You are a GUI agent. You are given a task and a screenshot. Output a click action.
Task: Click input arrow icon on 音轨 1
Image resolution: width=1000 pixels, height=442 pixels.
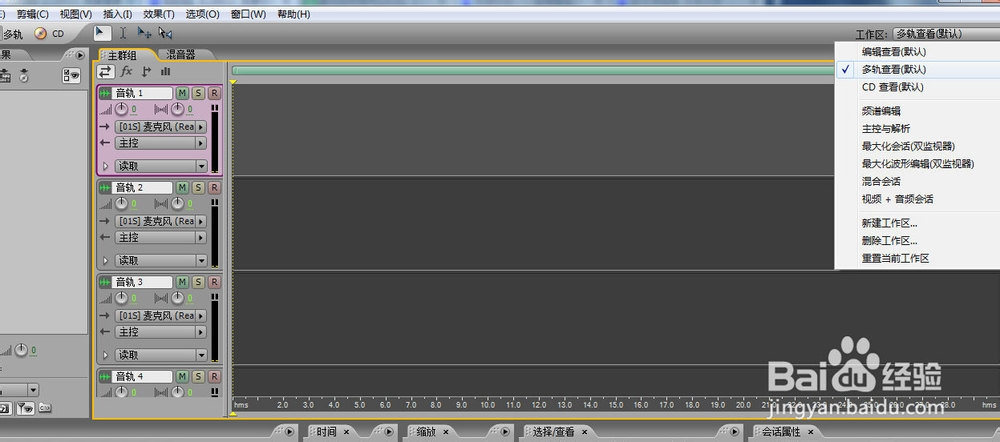(105, 127)
